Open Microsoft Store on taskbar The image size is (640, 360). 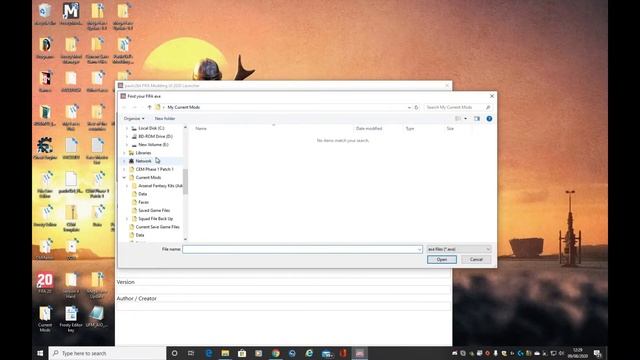242,353
